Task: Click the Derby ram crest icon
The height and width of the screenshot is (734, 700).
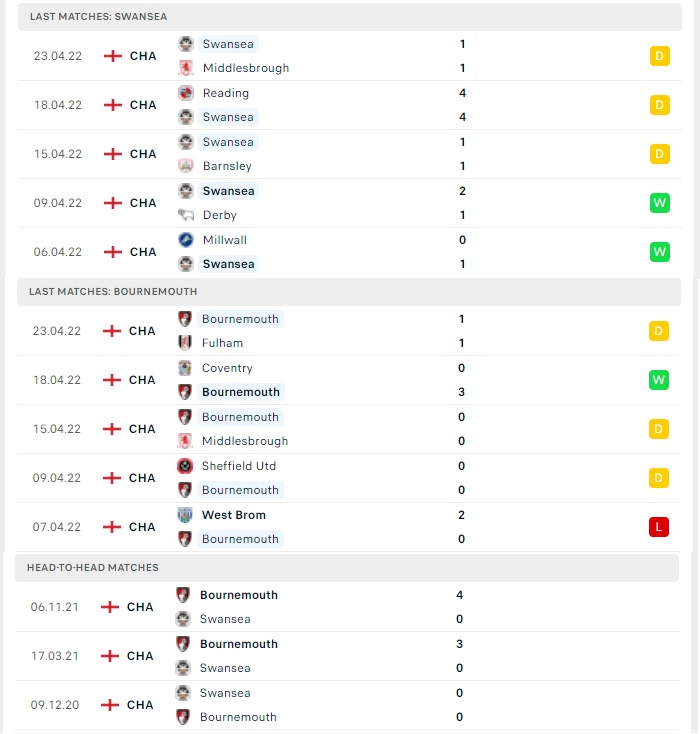Action: [186, 215]
